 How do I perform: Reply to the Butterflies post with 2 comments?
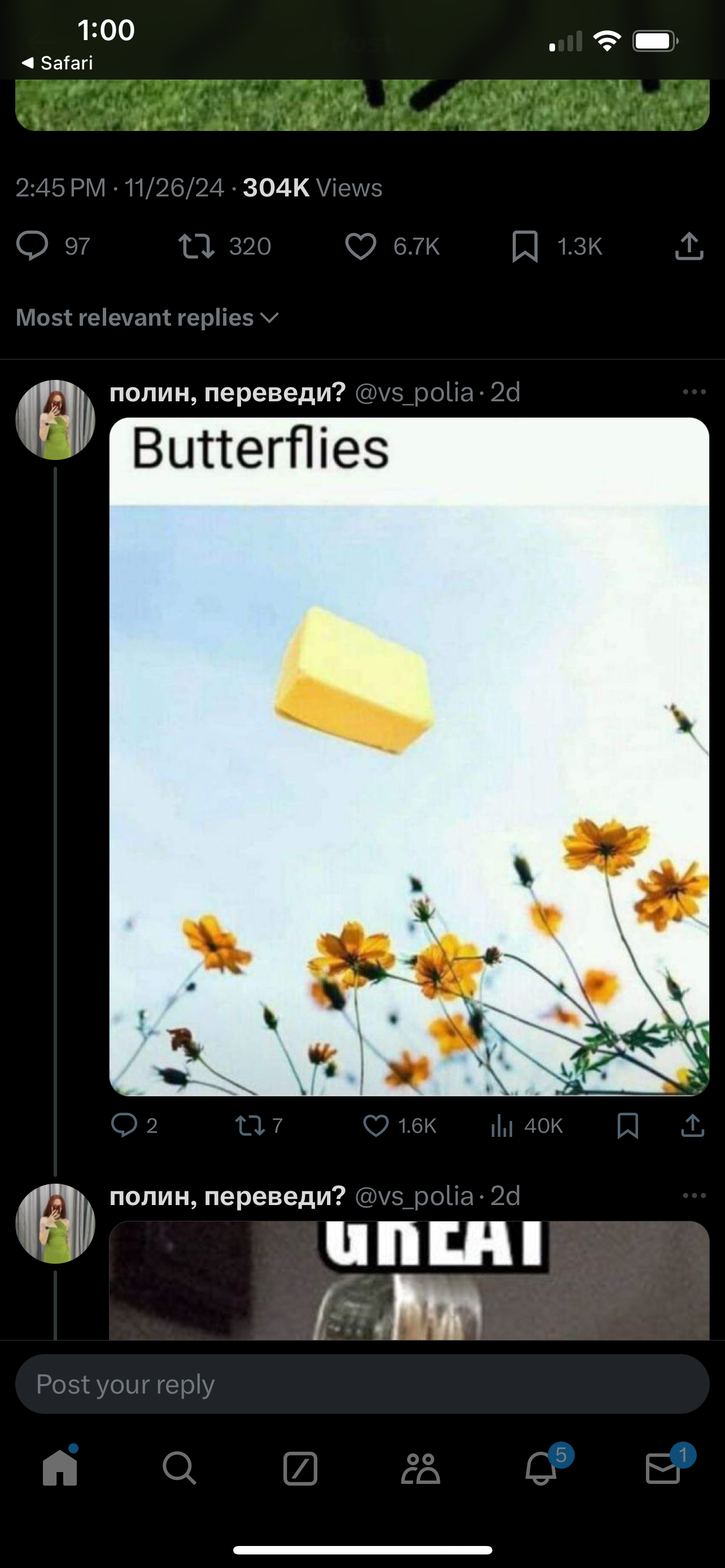coord(124,1125)
